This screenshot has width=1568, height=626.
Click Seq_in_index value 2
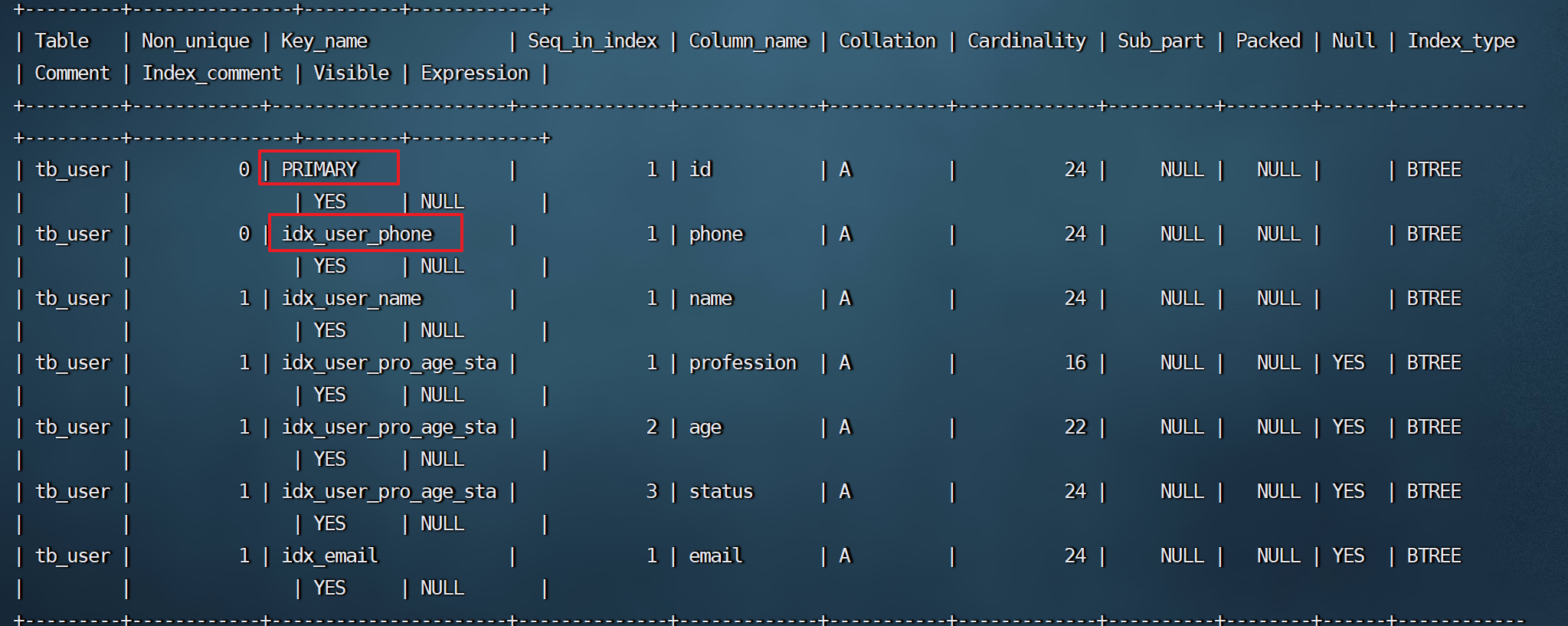coord(652,427)
